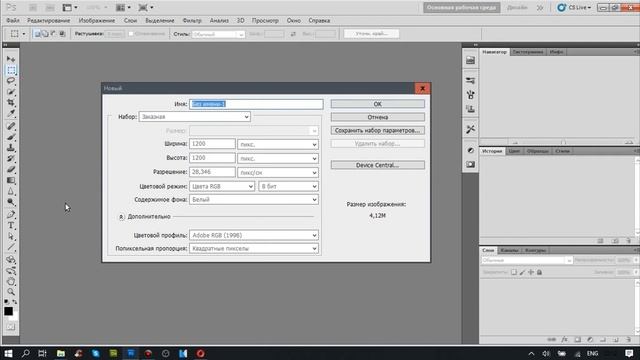This screenshot has width=640, height=360.
Task: Toggle Quick Mask mode at toolbox bottom
Action: click(x=11, y=327)
